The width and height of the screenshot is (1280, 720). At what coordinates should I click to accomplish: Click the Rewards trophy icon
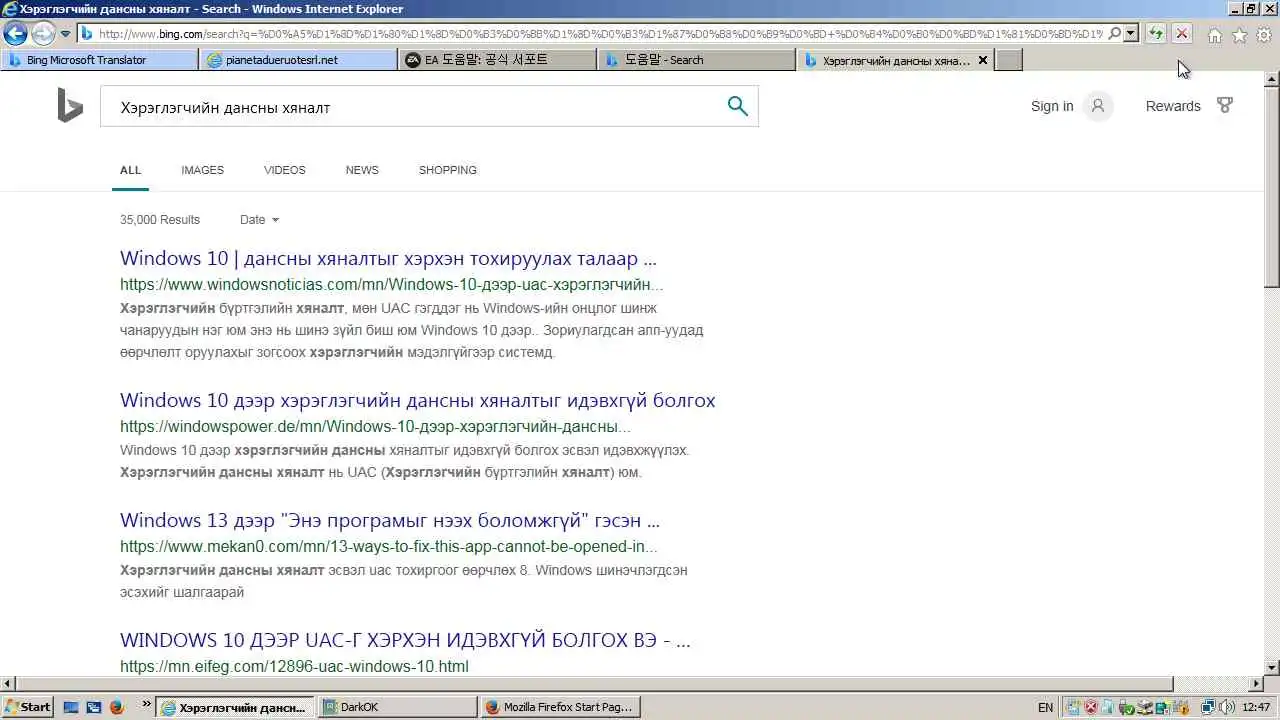(1225, 105)
